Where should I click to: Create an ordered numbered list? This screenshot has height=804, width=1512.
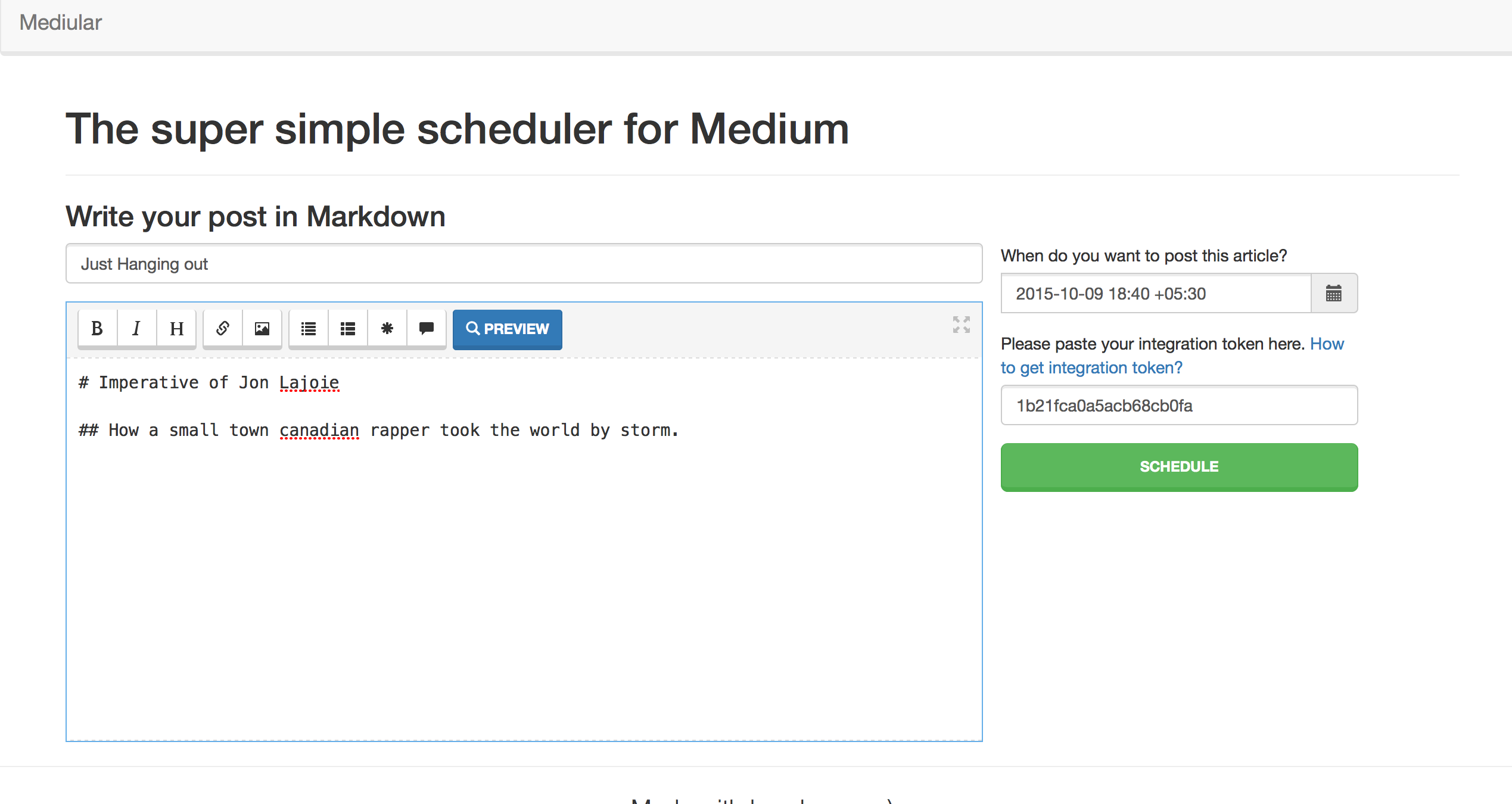[x=347, y=328]
